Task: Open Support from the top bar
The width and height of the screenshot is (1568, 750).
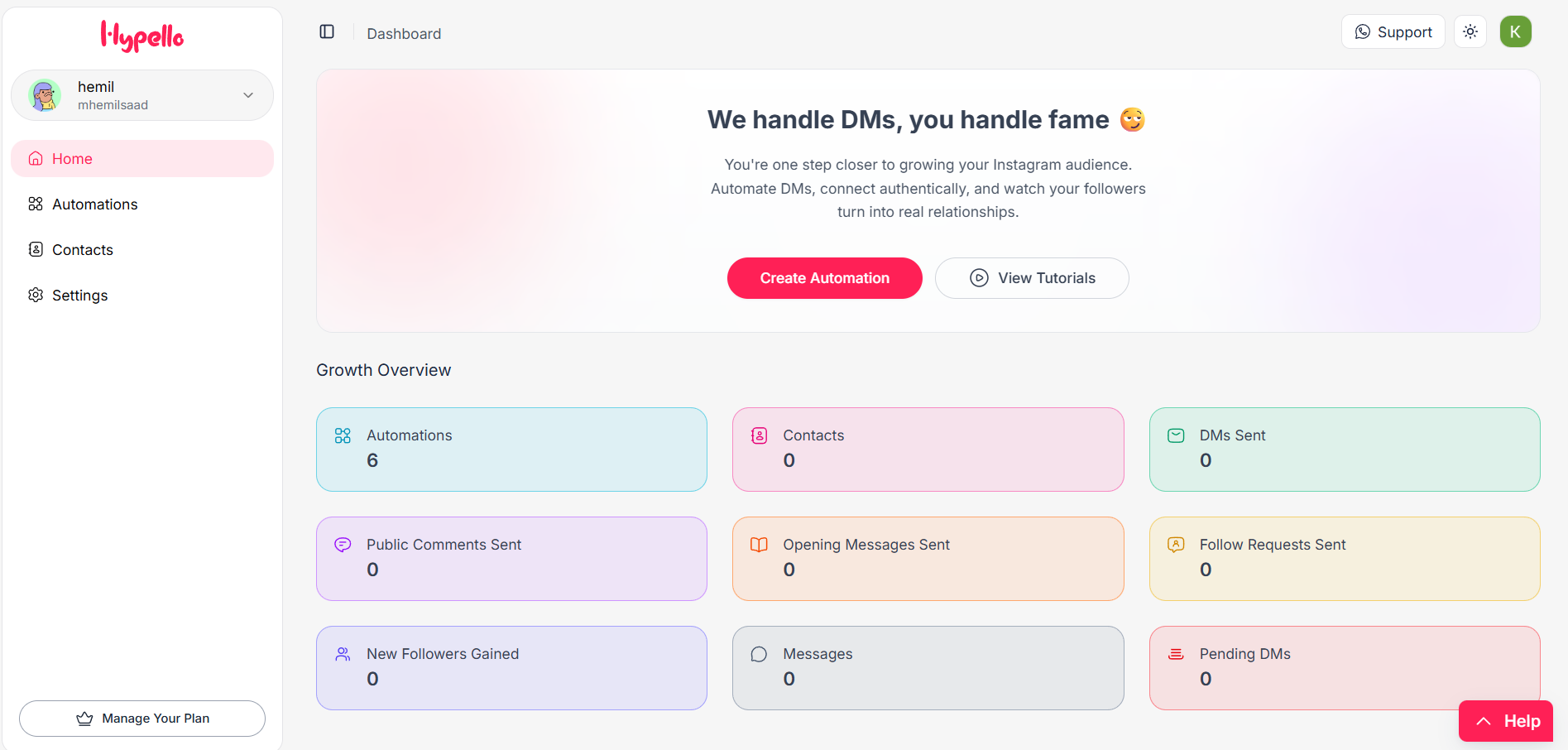Action: pyautogui.click(x=1393, y=31)
